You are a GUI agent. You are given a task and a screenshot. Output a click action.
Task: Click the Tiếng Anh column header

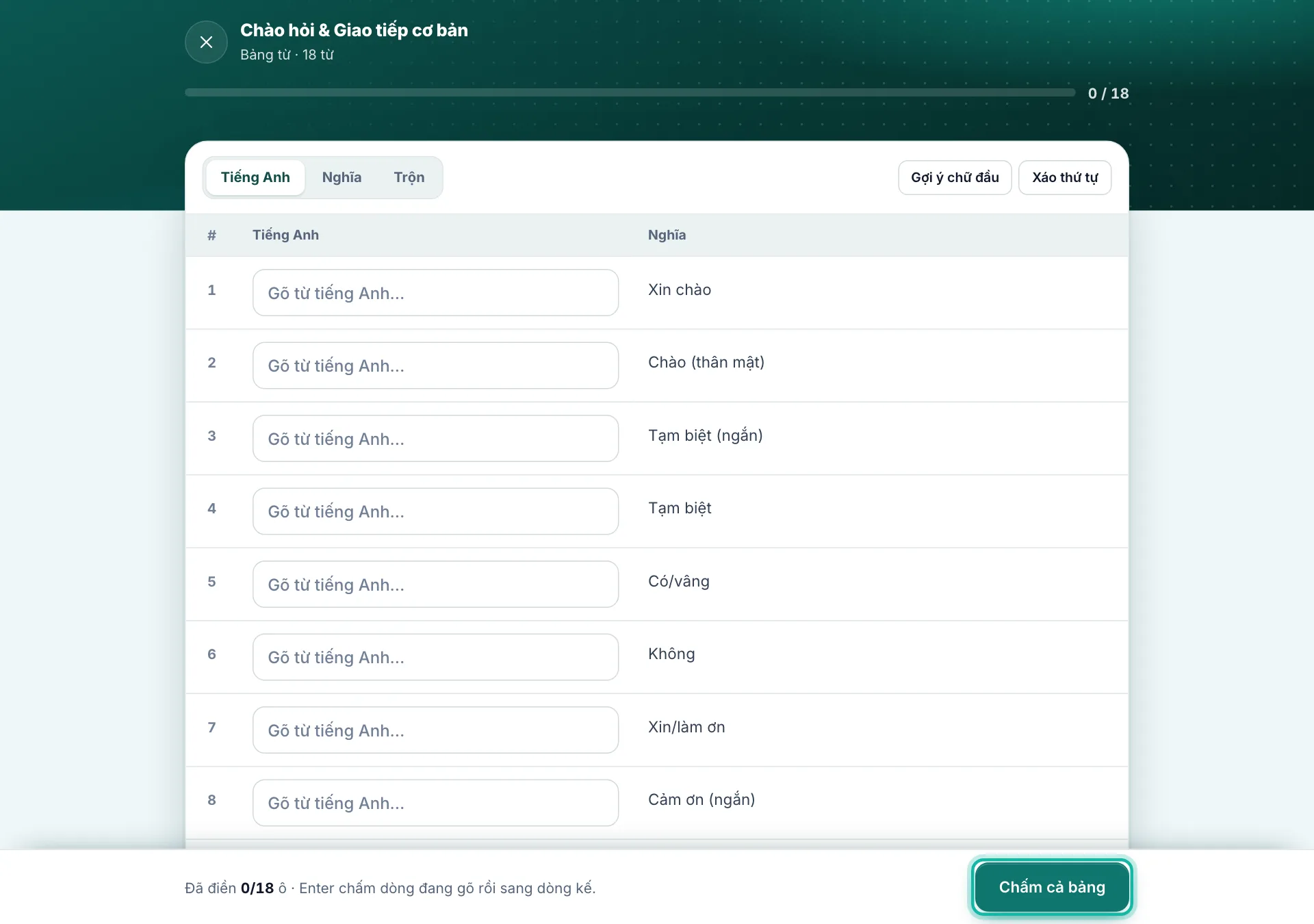285,235
